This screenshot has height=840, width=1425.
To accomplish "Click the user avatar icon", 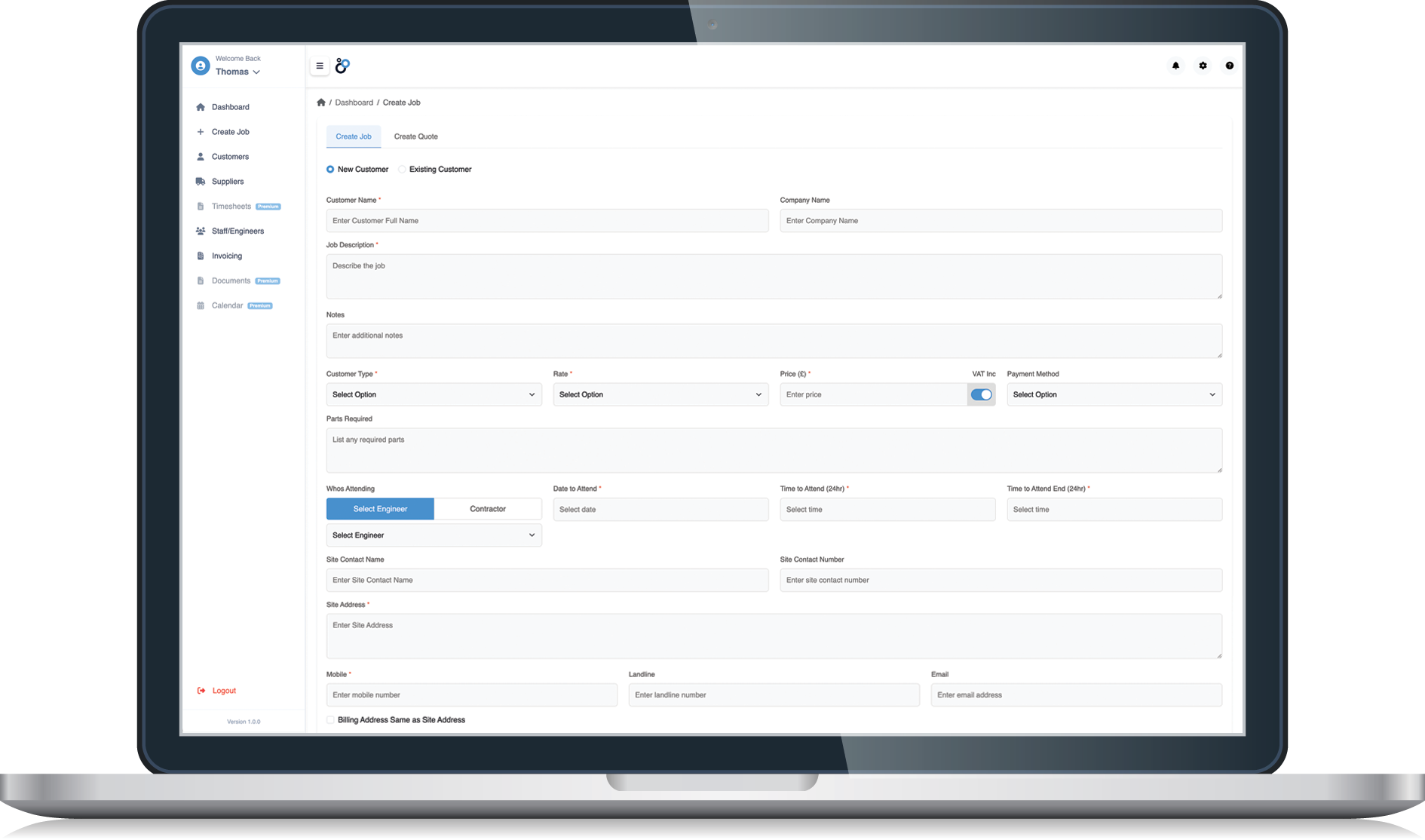I will tap(201, 66).
